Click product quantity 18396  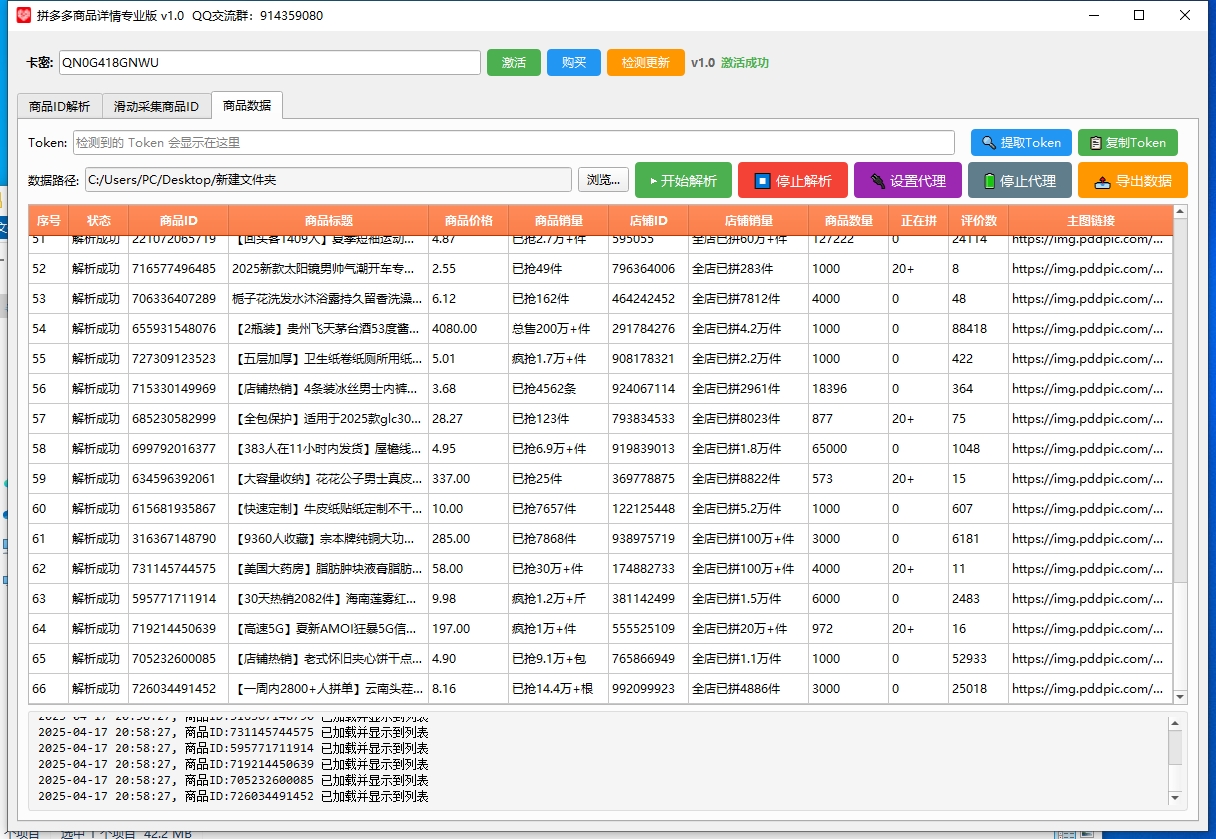[849, 389]
